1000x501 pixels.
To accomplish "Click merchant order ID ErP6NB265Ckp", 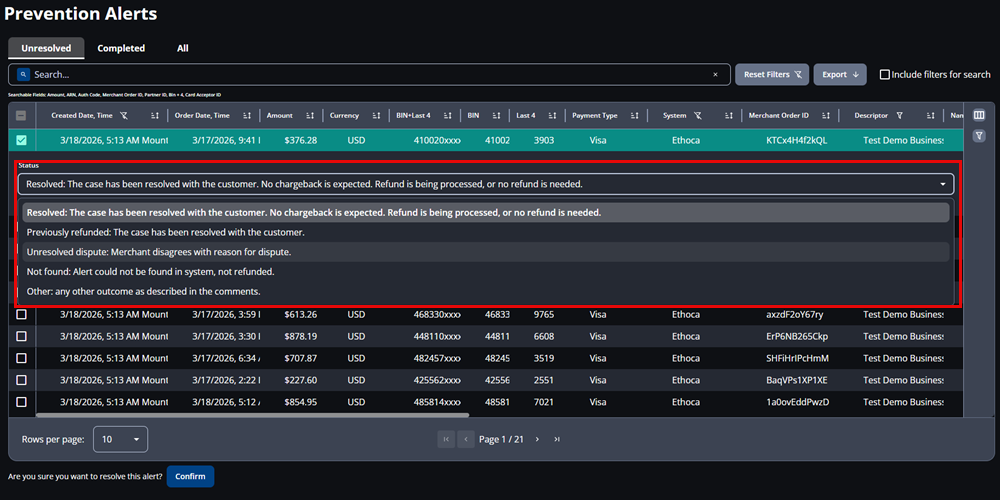I will pyautogui.click(x=797, y=337).
